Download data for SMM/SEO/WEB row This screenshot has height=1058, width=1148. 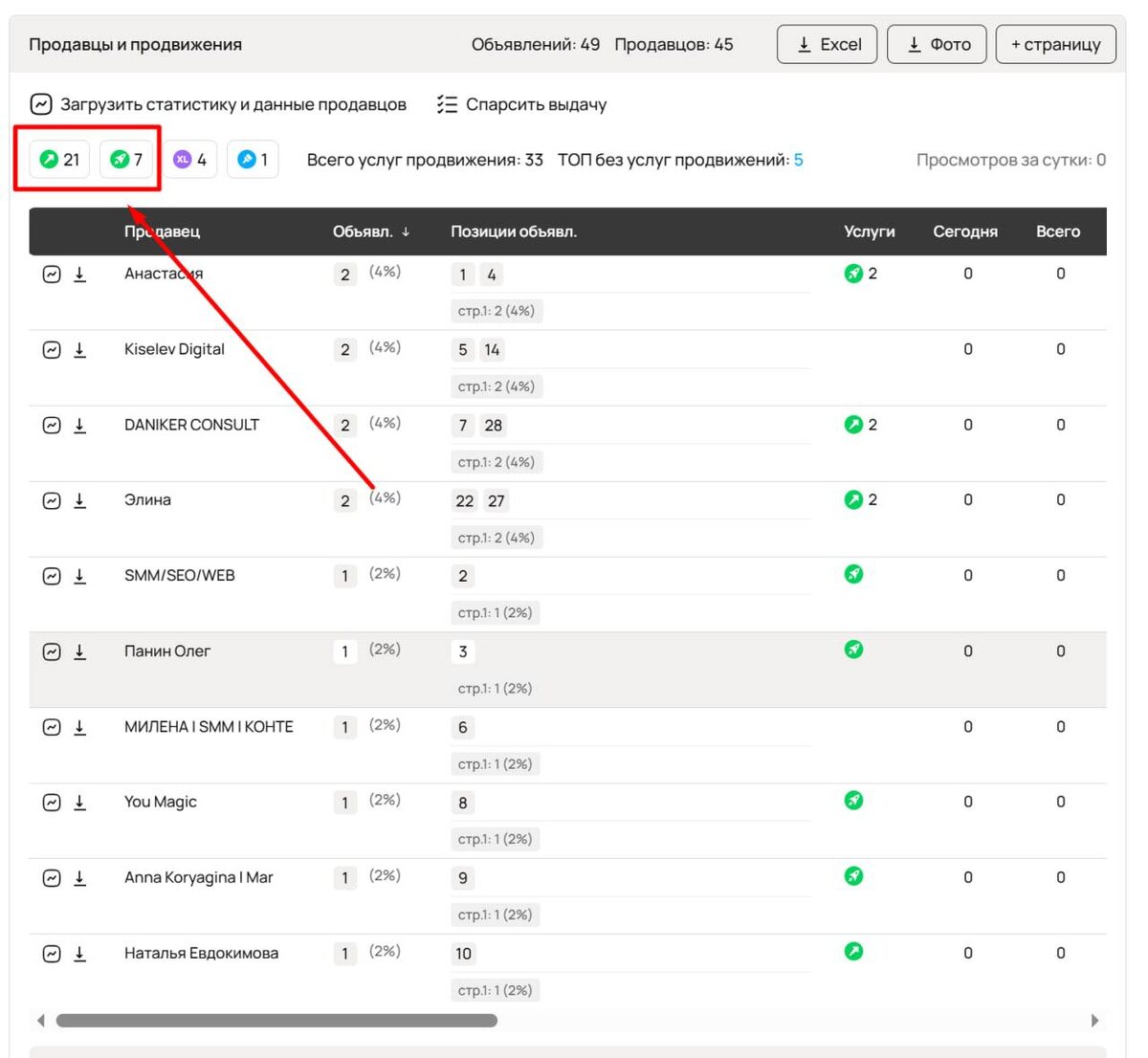pyautogui.click(x=79, y=577)
